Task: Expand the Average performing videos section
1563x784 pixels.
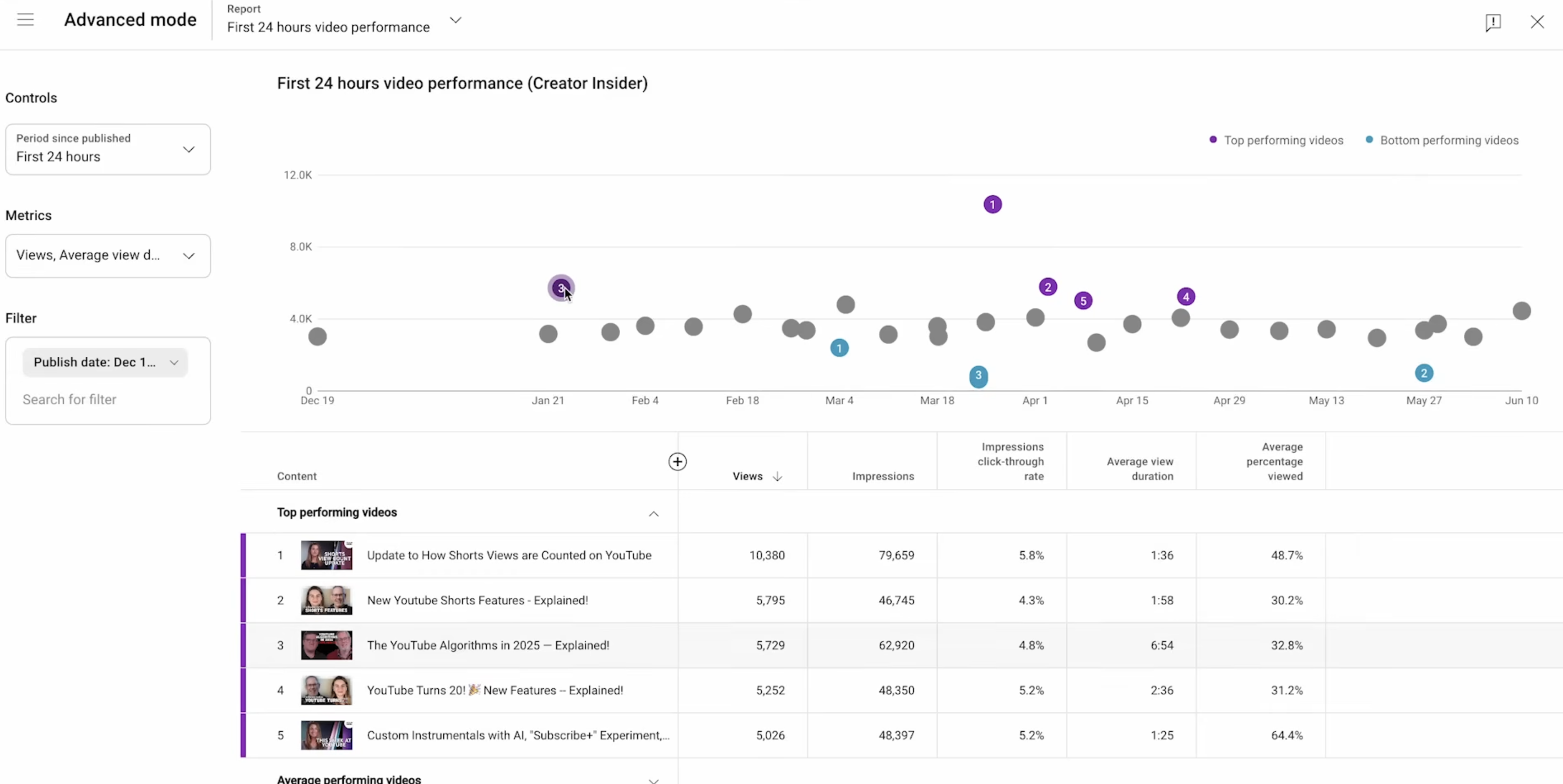Action: pos(653,780)
